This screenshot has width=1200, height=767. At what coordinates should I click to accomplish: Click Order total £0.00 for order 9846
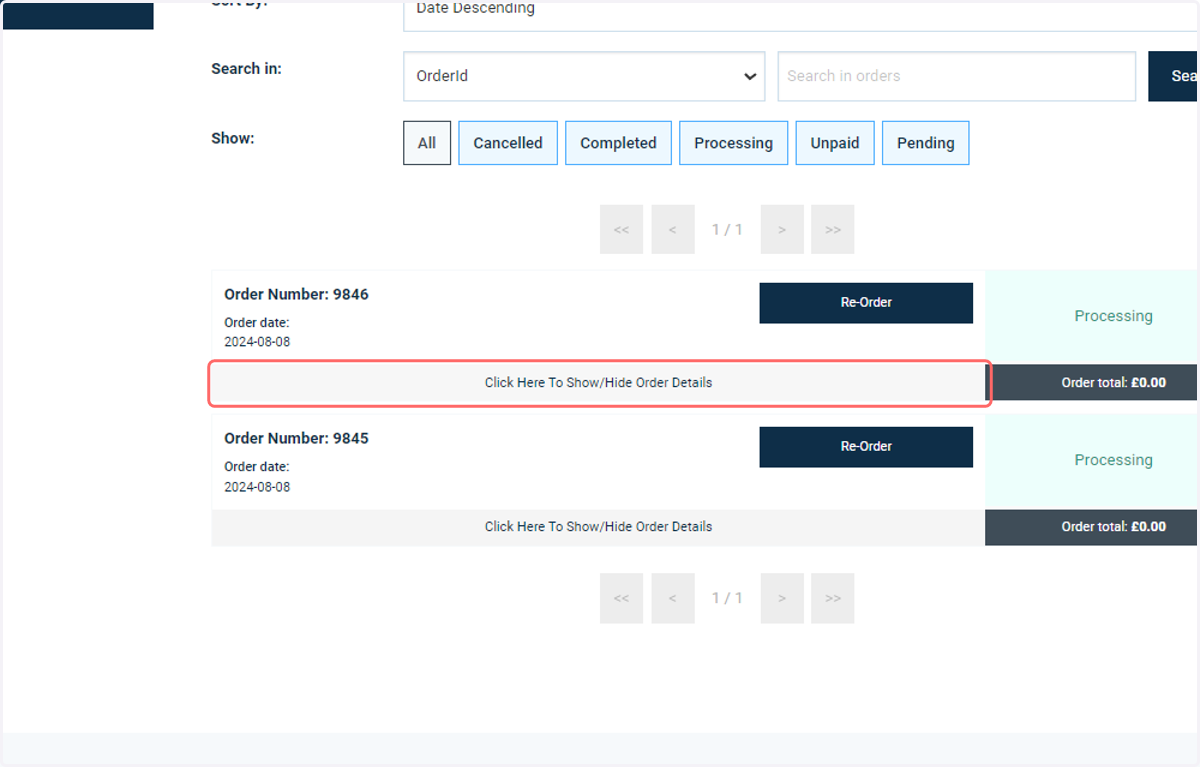point(1113,383)
